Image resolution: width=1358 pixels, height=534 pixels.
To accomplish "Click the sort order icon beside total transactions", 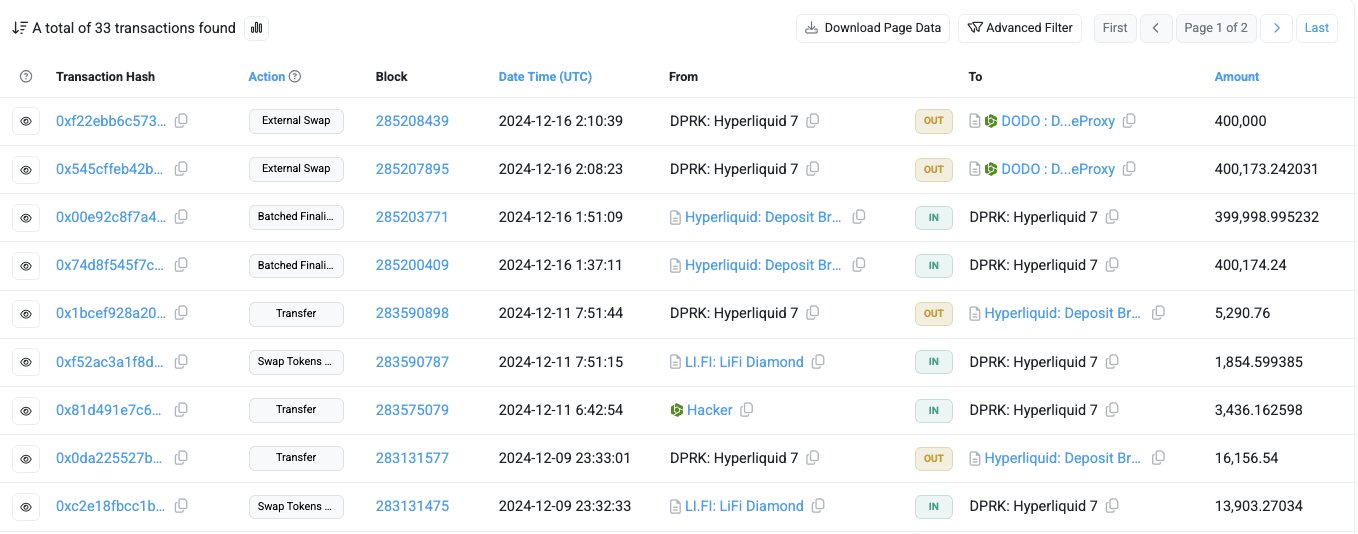I will pyautogui.click(x=19, y=28).
